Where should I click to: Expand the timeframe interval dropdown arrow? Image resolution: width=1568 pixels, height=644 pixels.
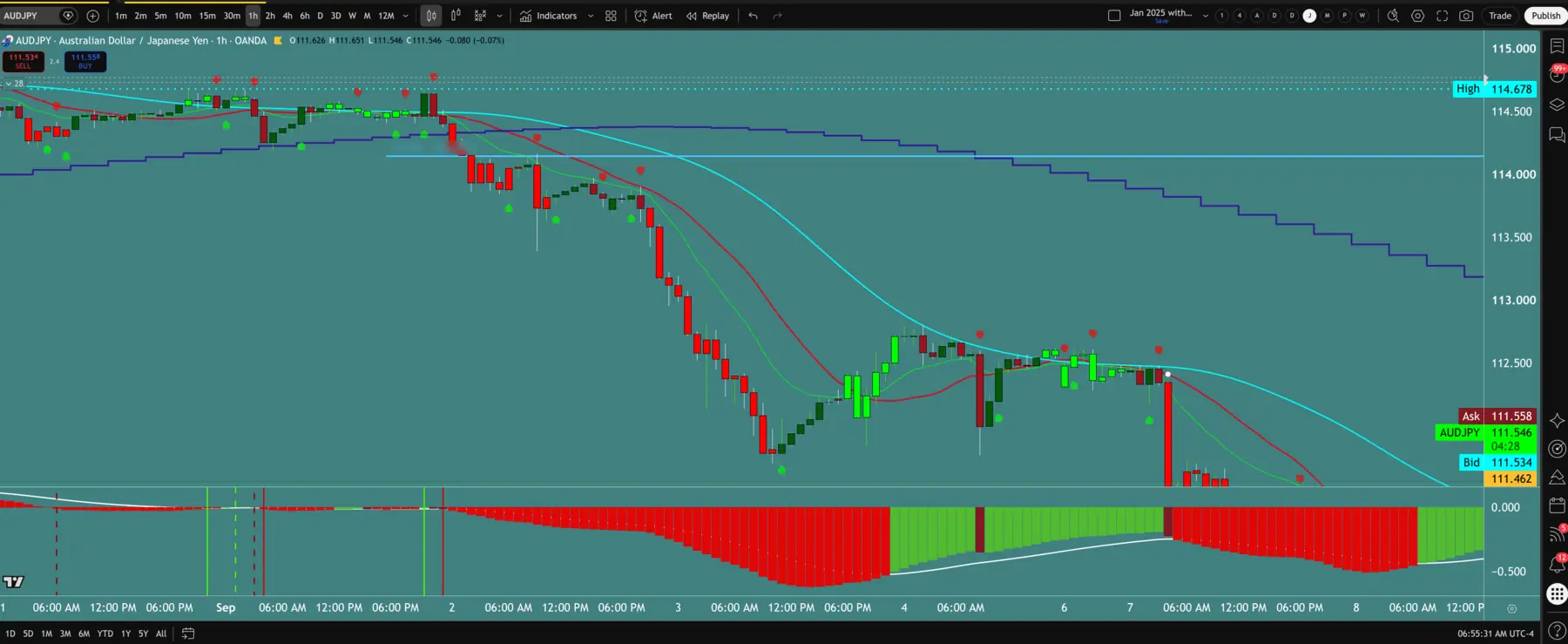[x=405, y=16]
